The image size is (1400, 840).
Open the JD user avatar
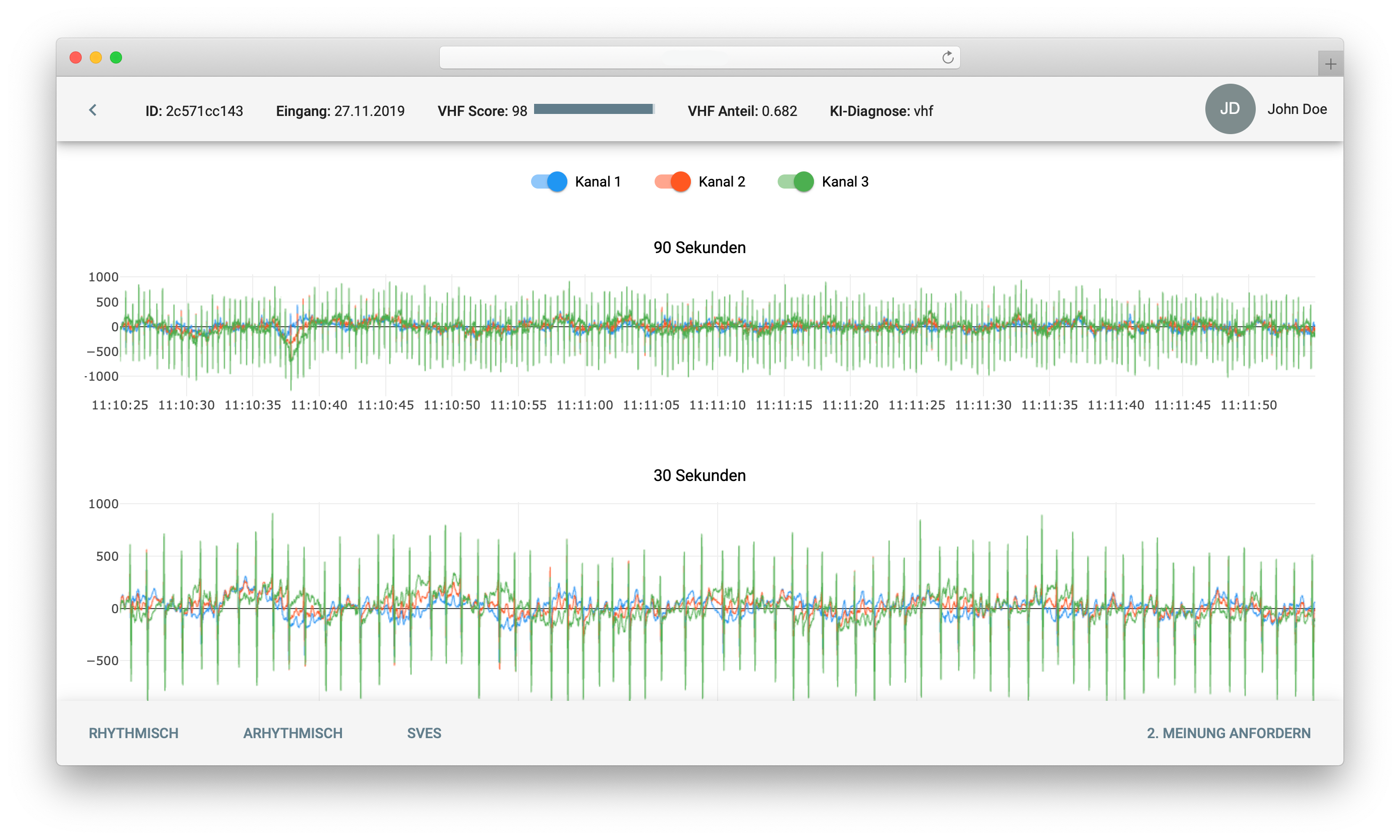1230,109
